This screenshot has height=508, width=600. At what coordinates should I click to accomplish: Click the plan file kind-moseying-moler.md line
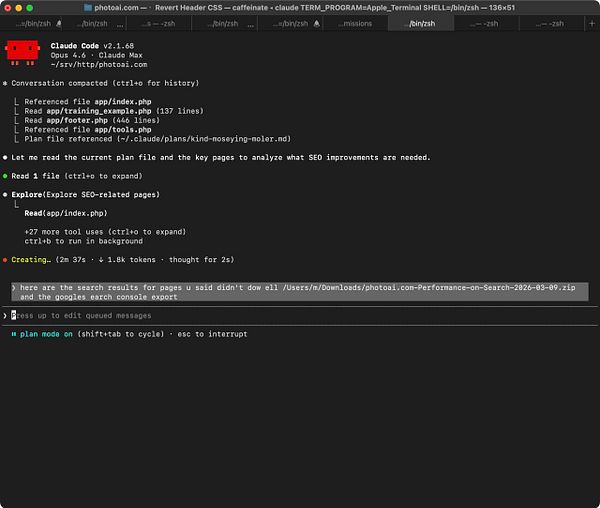tap(157, 139)
